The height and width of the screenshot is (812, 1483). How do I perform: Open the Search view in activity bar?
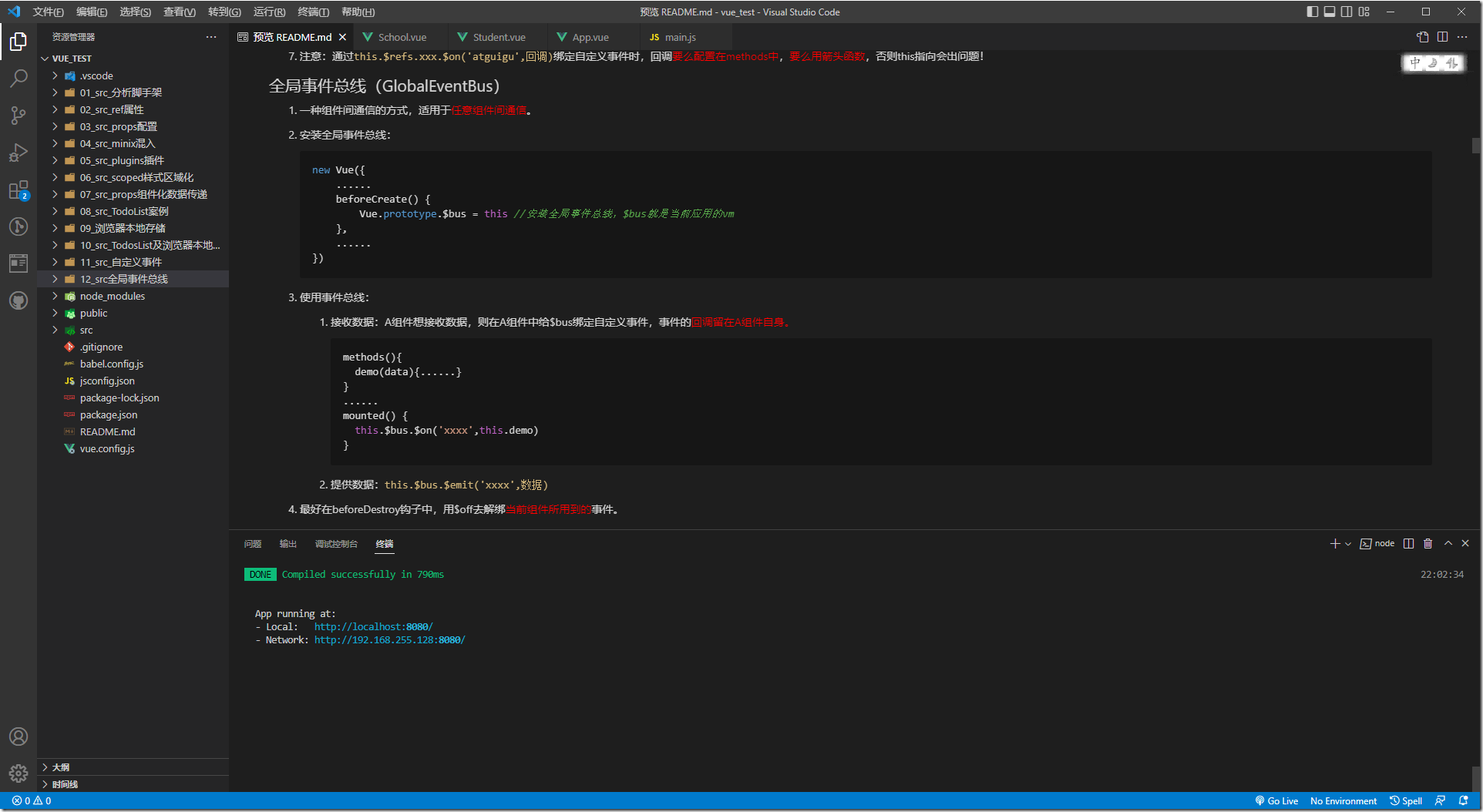point(18,79)
